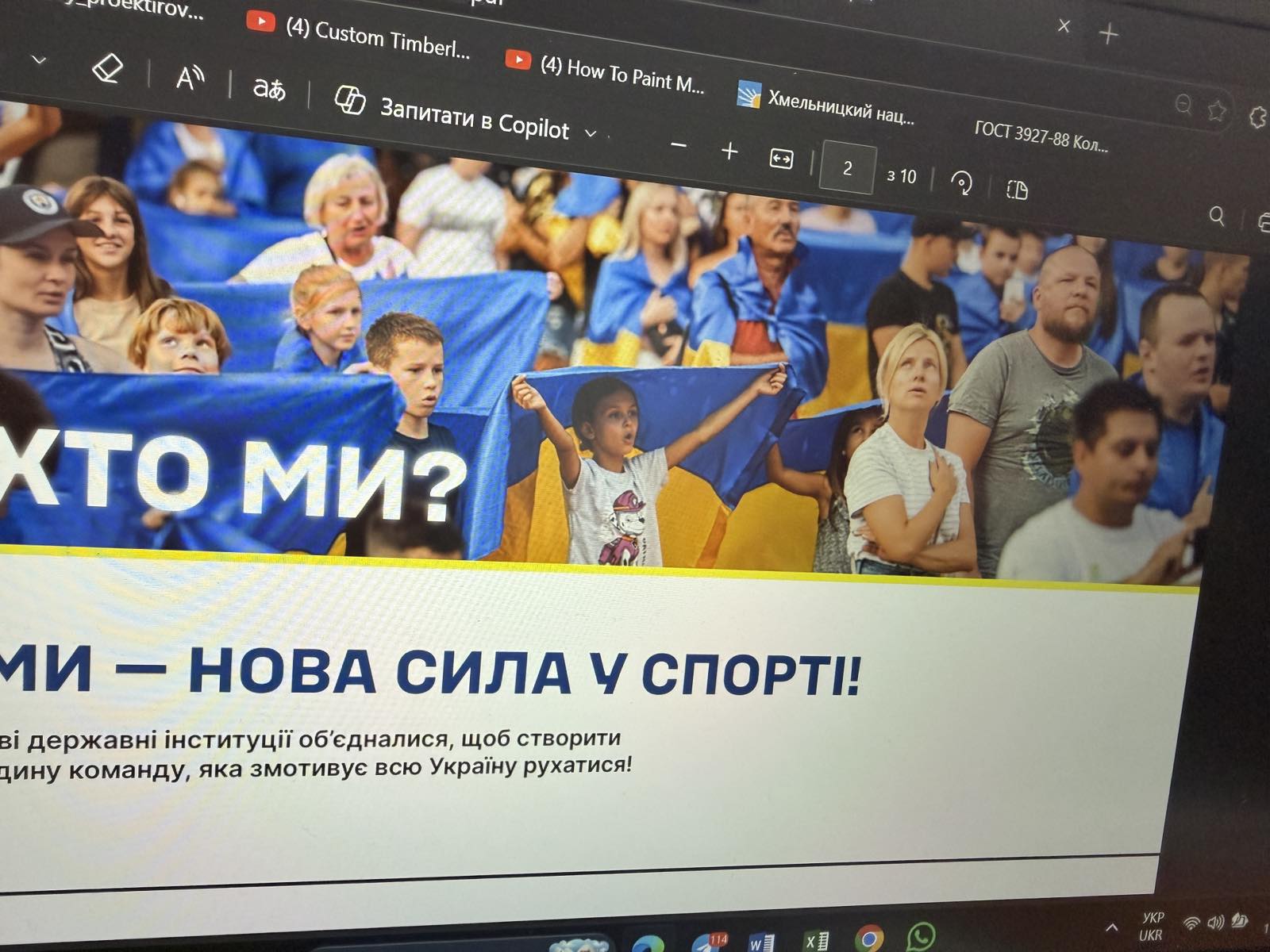Viewport: 1270px width, 952px height.
Task: Expand the chevron left of the Eraser tool
Action: pyautogui.click(x=38, y=59)
